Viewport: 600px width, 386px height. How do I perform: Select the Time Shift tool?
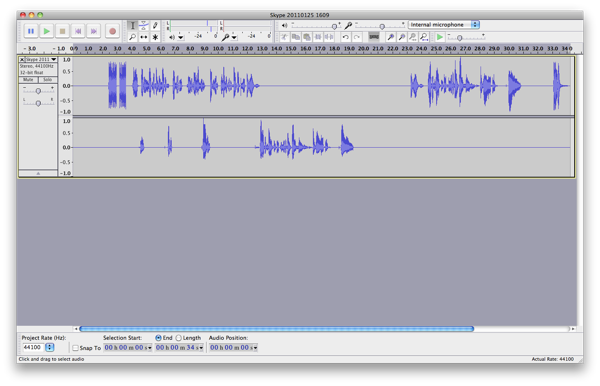coord(143,37)
